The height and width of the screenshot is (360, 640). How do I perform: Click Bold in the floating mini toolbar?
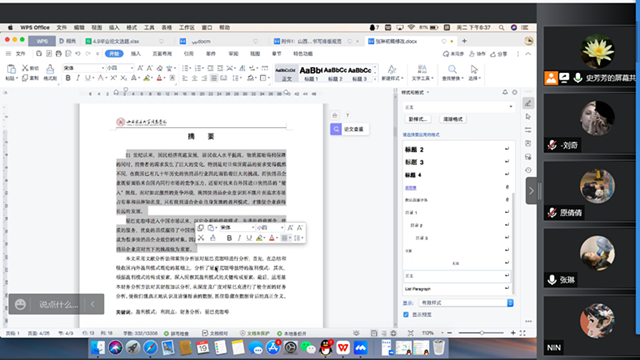[229, 238]
